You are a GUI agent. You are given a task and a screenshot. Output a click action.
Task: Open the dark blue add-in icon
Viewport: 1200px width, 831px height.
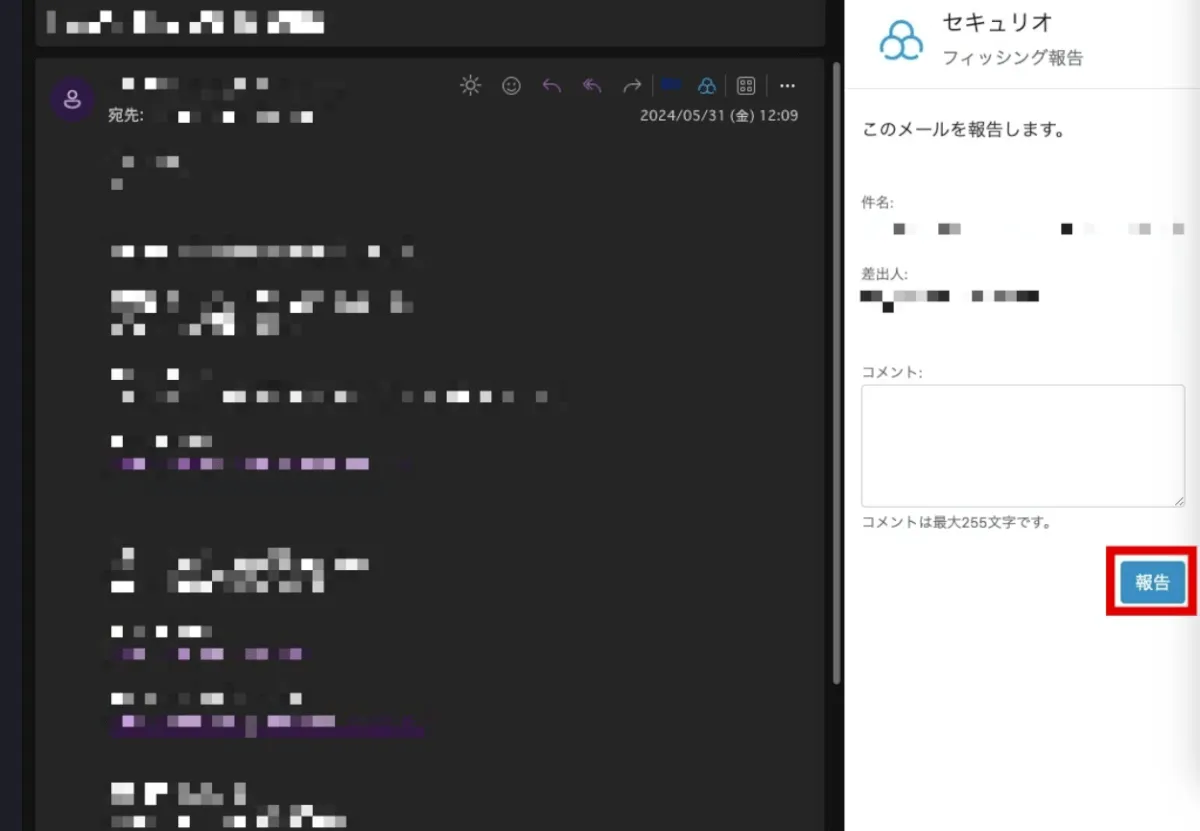671,86
